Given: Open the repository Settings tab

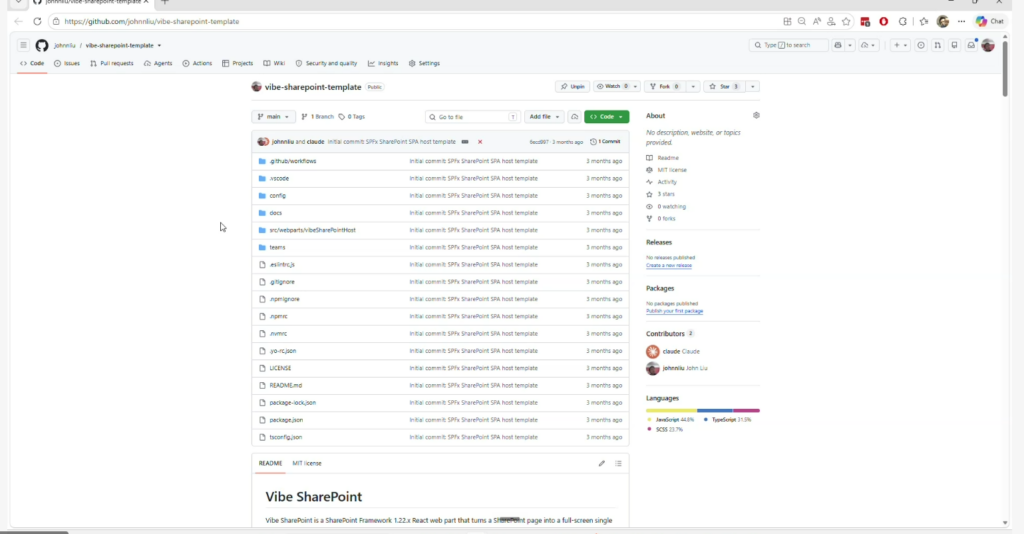Looking at the screenshot, I should click(424, 63).
